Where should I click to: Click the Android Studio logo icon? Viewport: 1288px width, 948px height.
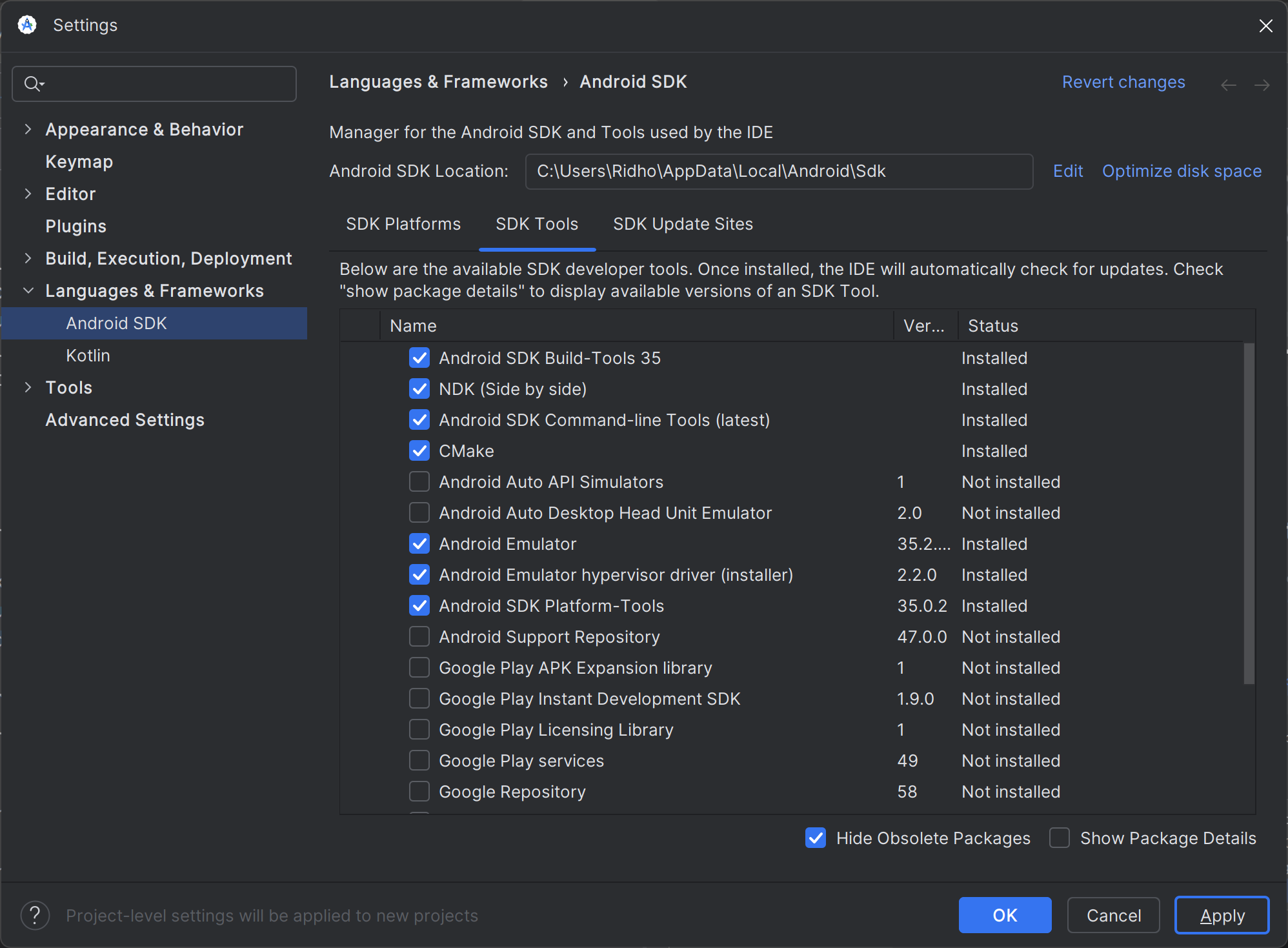coord(27,25)
